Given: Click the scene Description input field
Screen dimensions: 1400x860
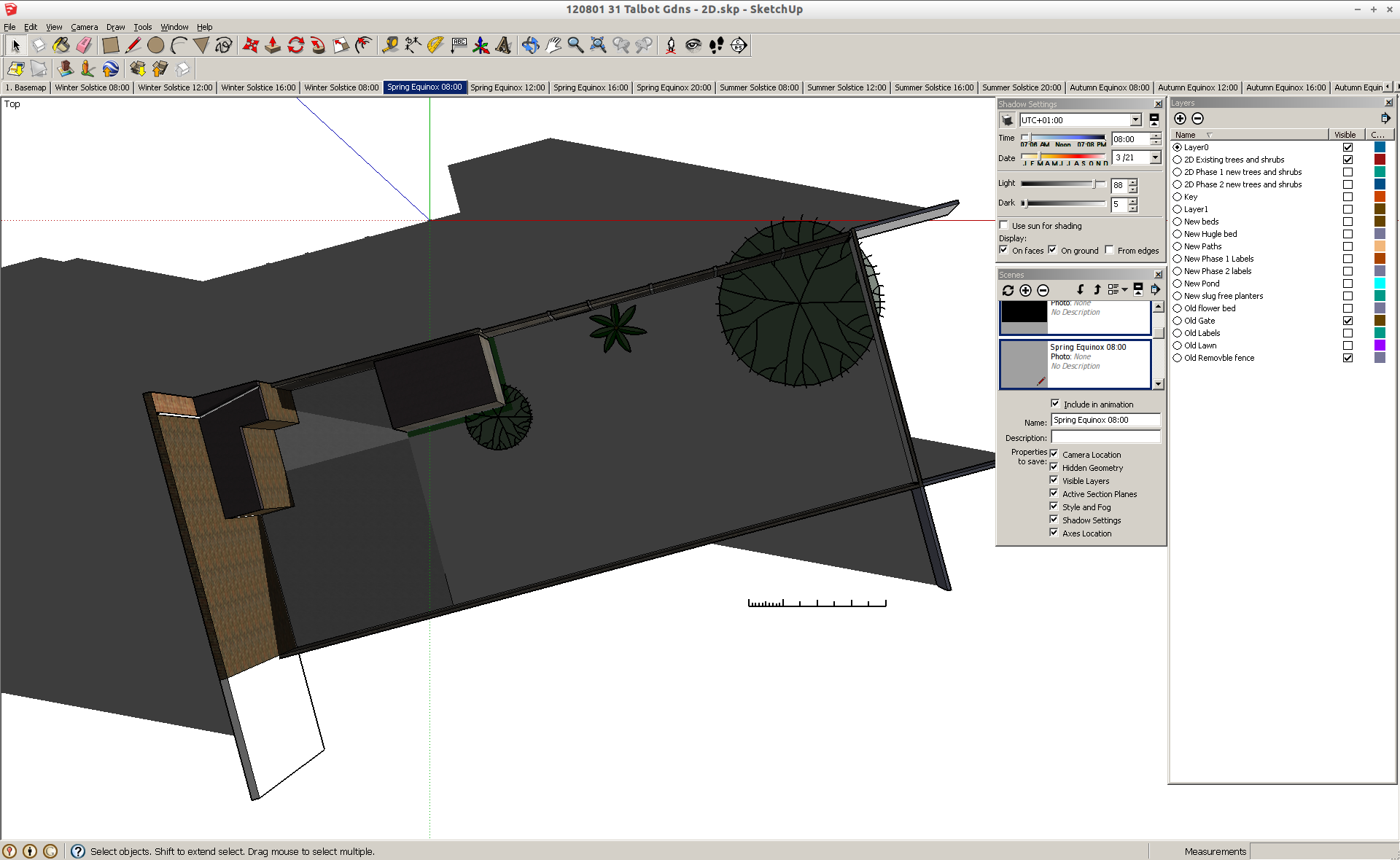Looking at the screenshot, I should pyautogui.click(x=1105, y=437).
